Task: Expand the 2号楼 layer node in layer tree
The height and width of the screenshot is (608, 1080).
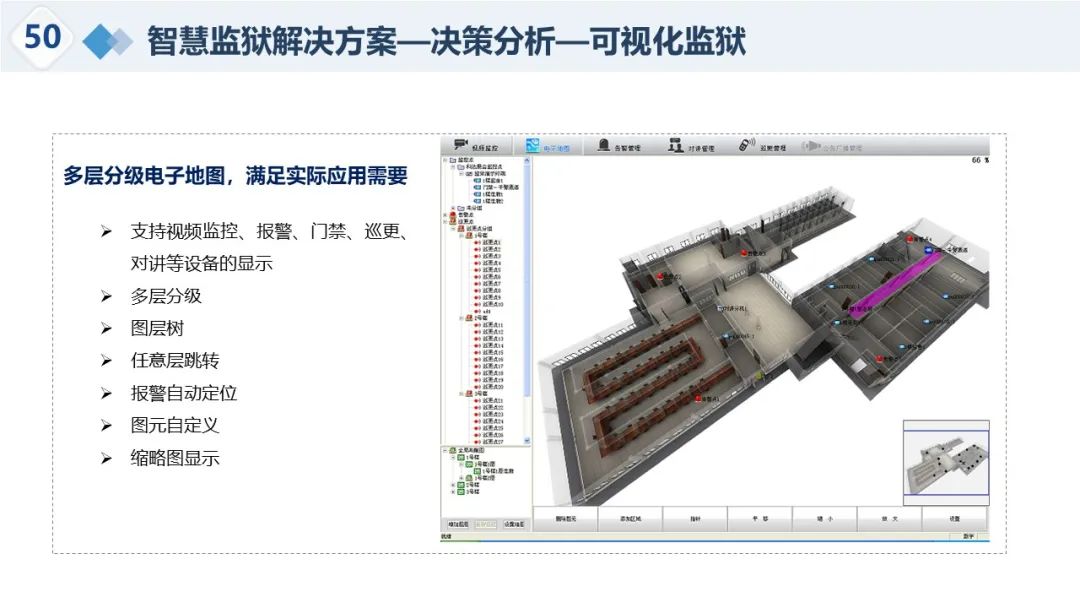Action: 453,485
